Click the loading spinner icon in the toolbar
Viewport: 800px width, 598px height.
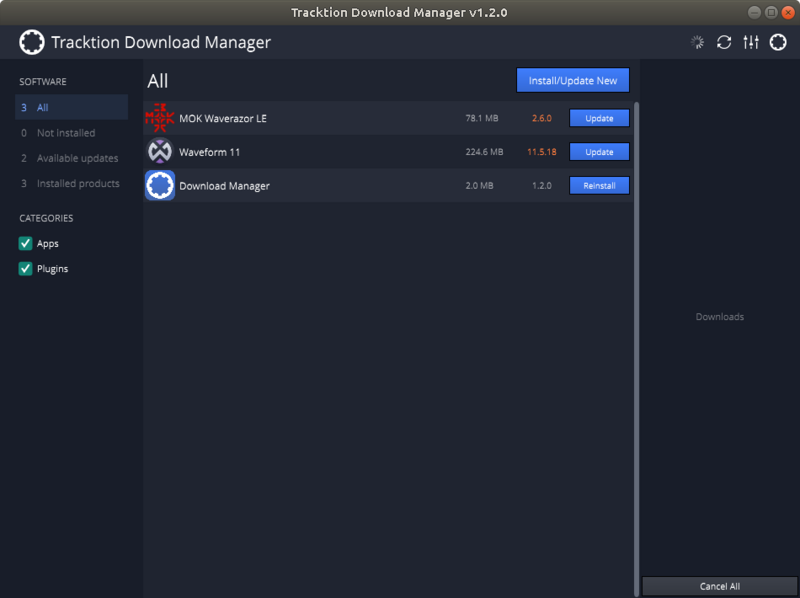697,42
